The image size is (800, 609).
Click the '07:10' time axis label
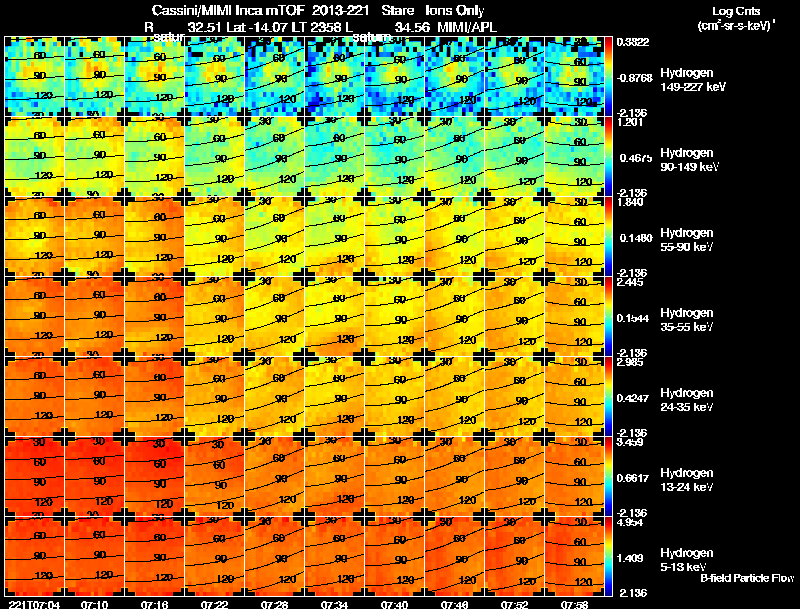click(x=94, y=604)
